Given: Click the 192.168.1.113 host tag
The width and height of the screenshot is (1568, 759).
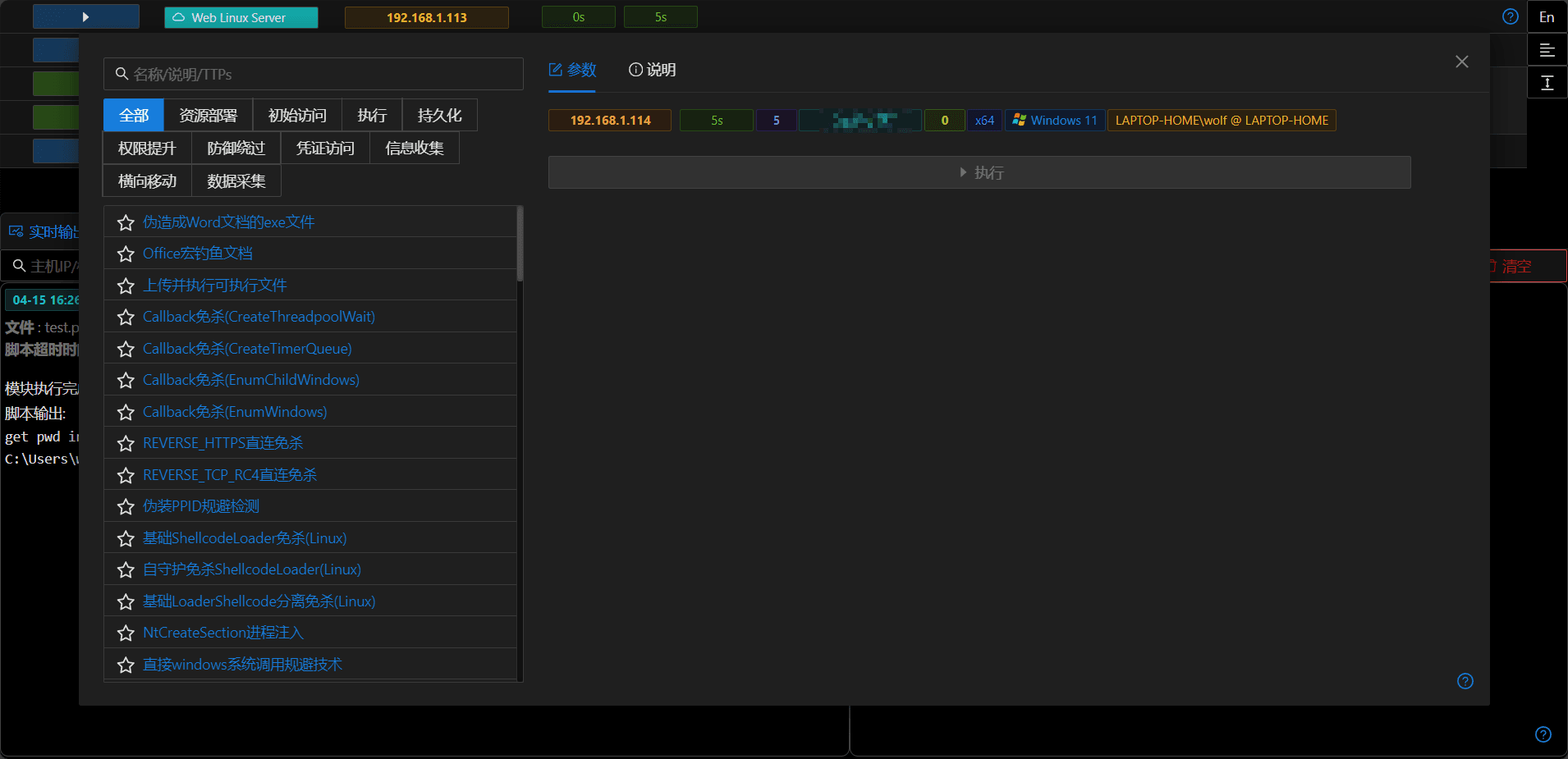Looking at the screenshot, I should (x=427, y=17).
